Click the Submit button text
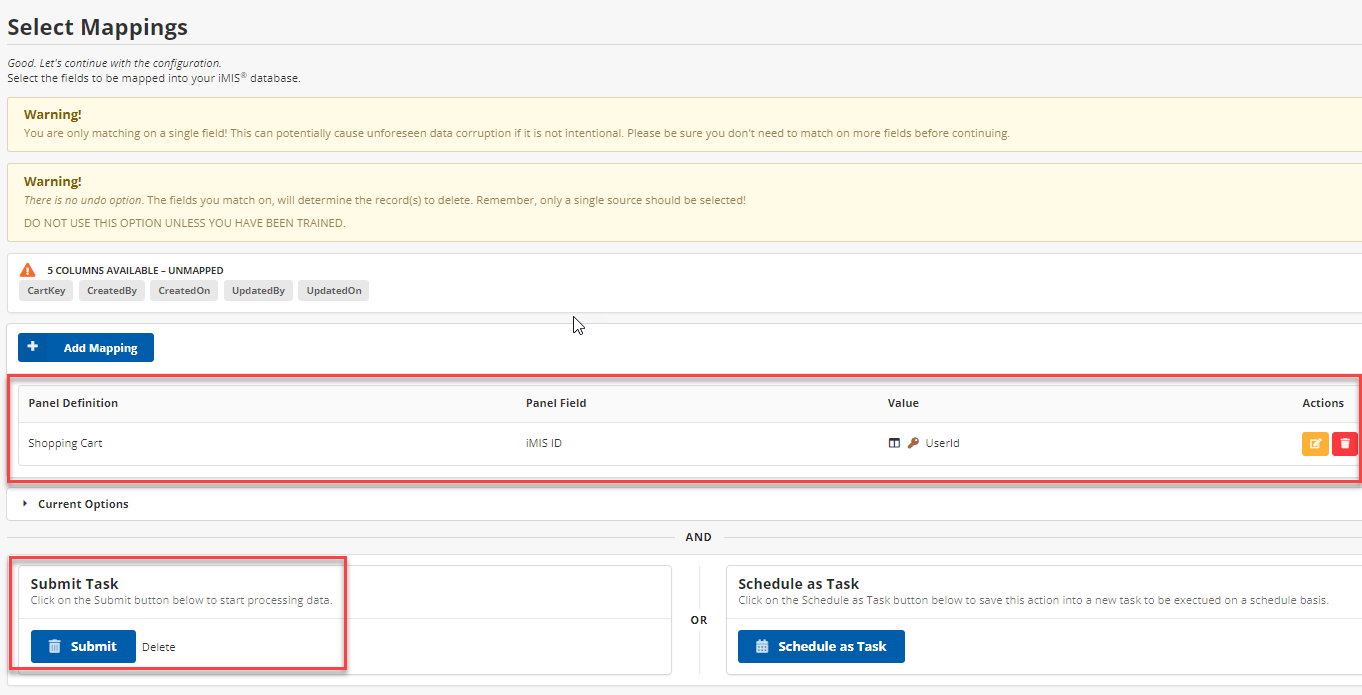Image resolution: width=1362 pixels, height=695 pixels. point(94,646)
